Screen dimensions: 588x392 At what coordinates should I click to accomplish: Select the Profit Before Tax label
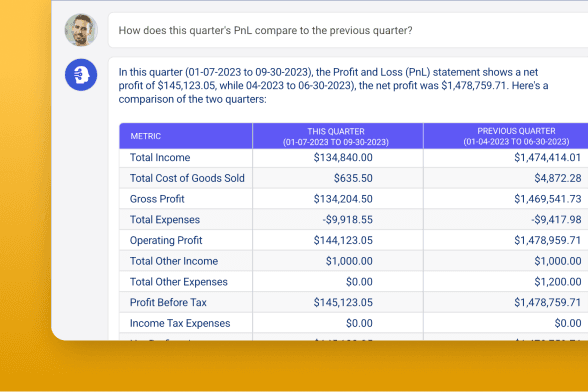pyautogui.click(x=168, y=302)
